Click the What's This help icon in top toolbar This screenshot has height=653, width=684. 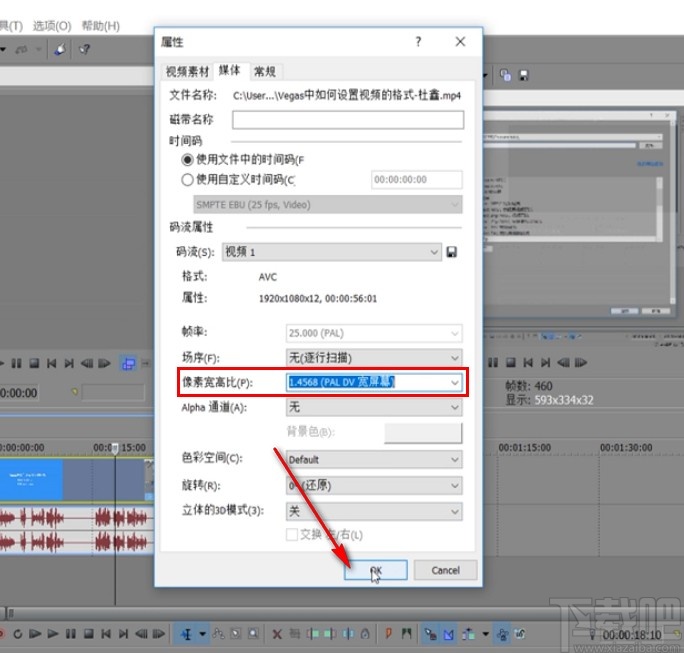(x=86, y=48)
